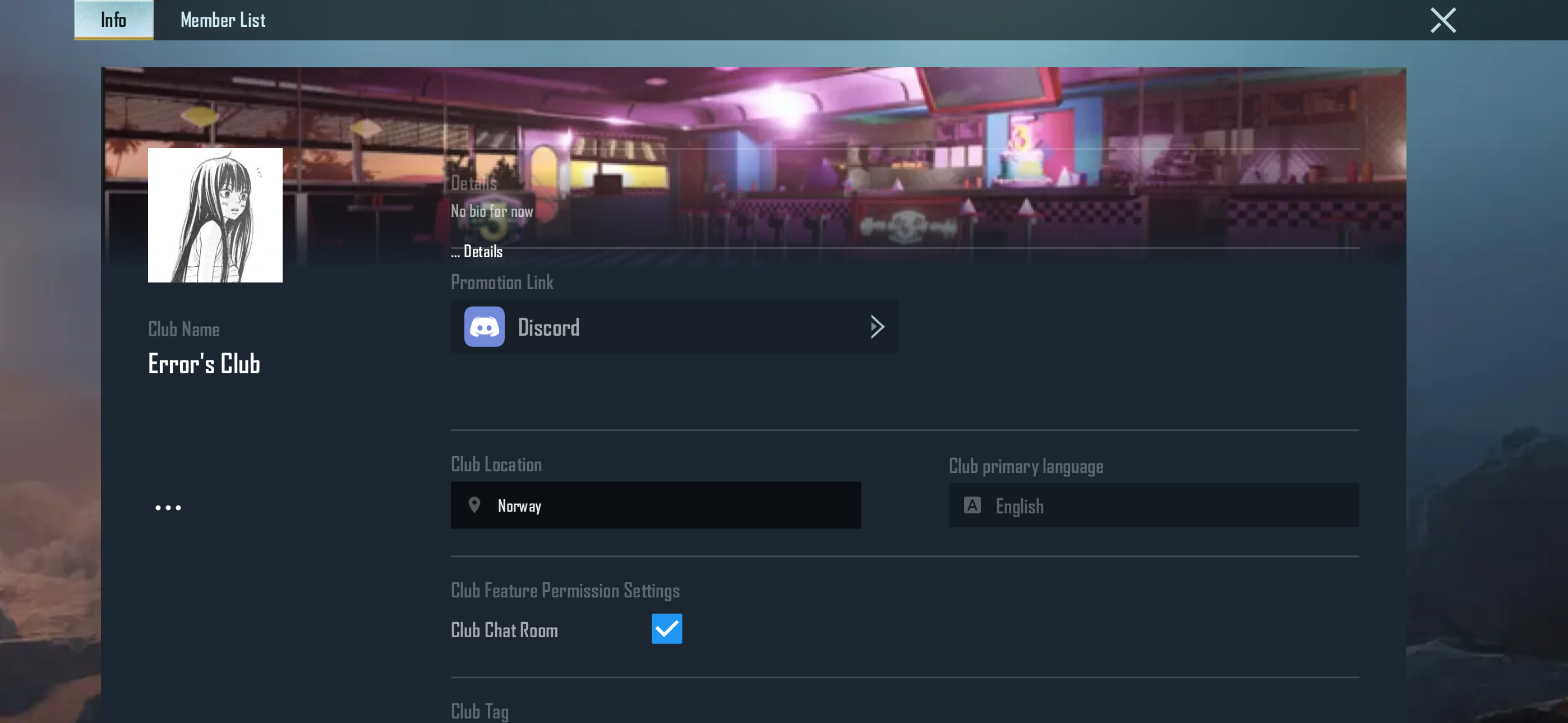Click the language letter A icon
The width and height of the screenshot is (1568, 723).
tap(972, 505)
